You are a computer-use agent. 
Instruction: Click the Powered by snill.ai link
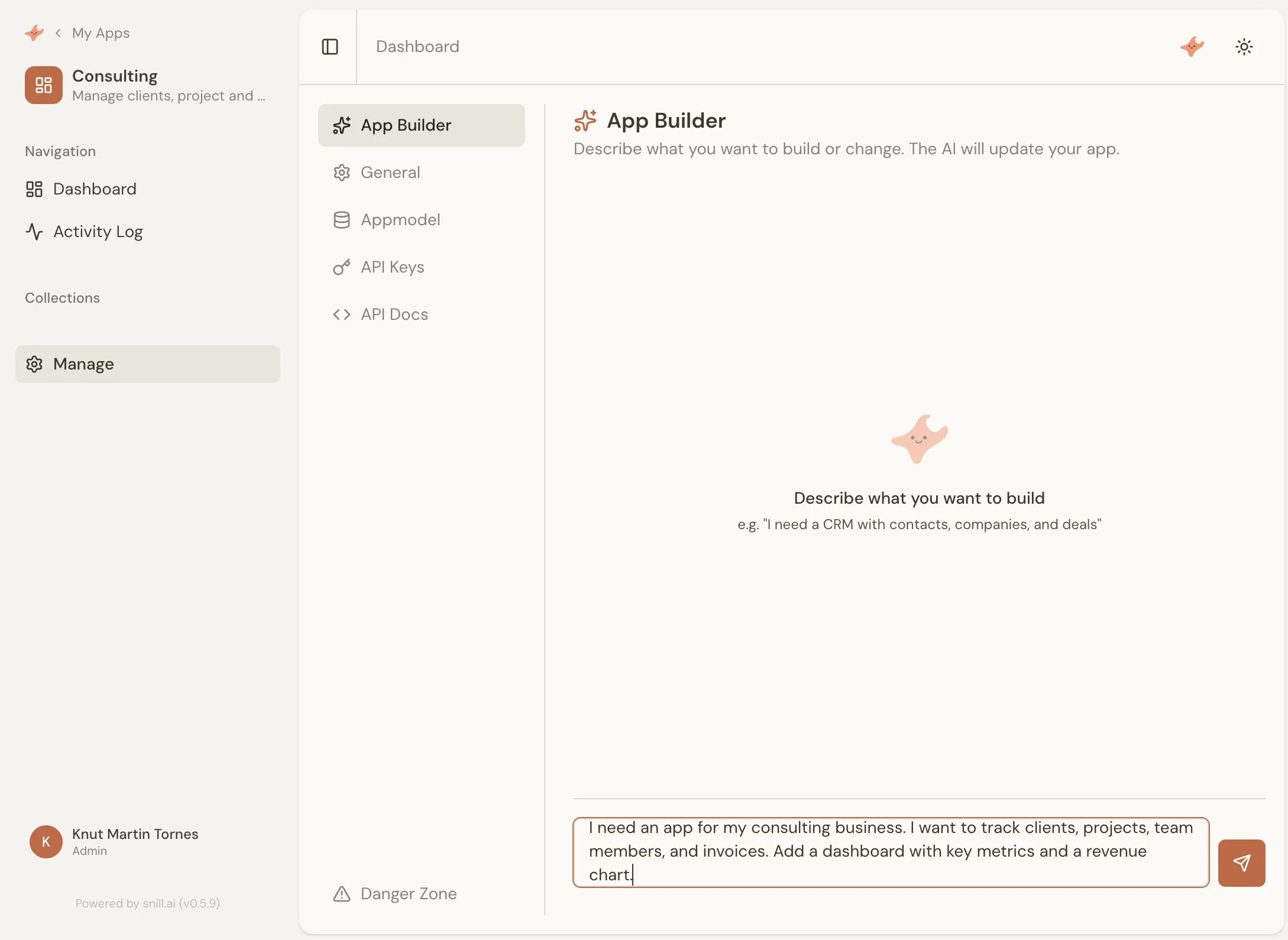point(147,903)
